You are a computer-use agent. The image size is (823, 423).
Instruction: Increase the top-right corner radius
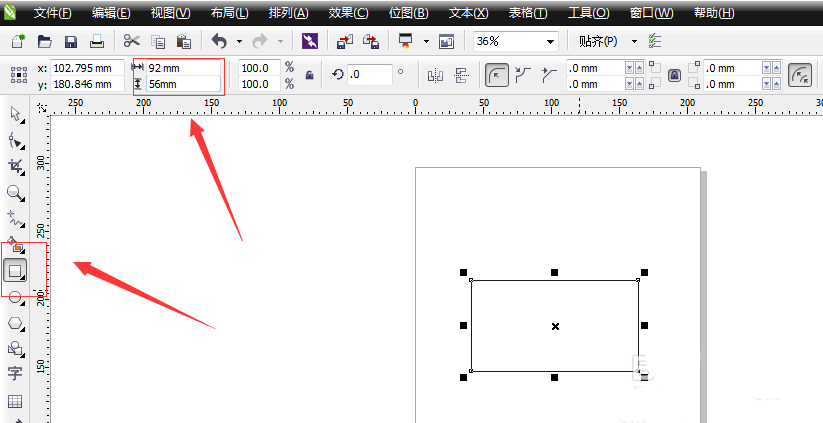(776, 68)
